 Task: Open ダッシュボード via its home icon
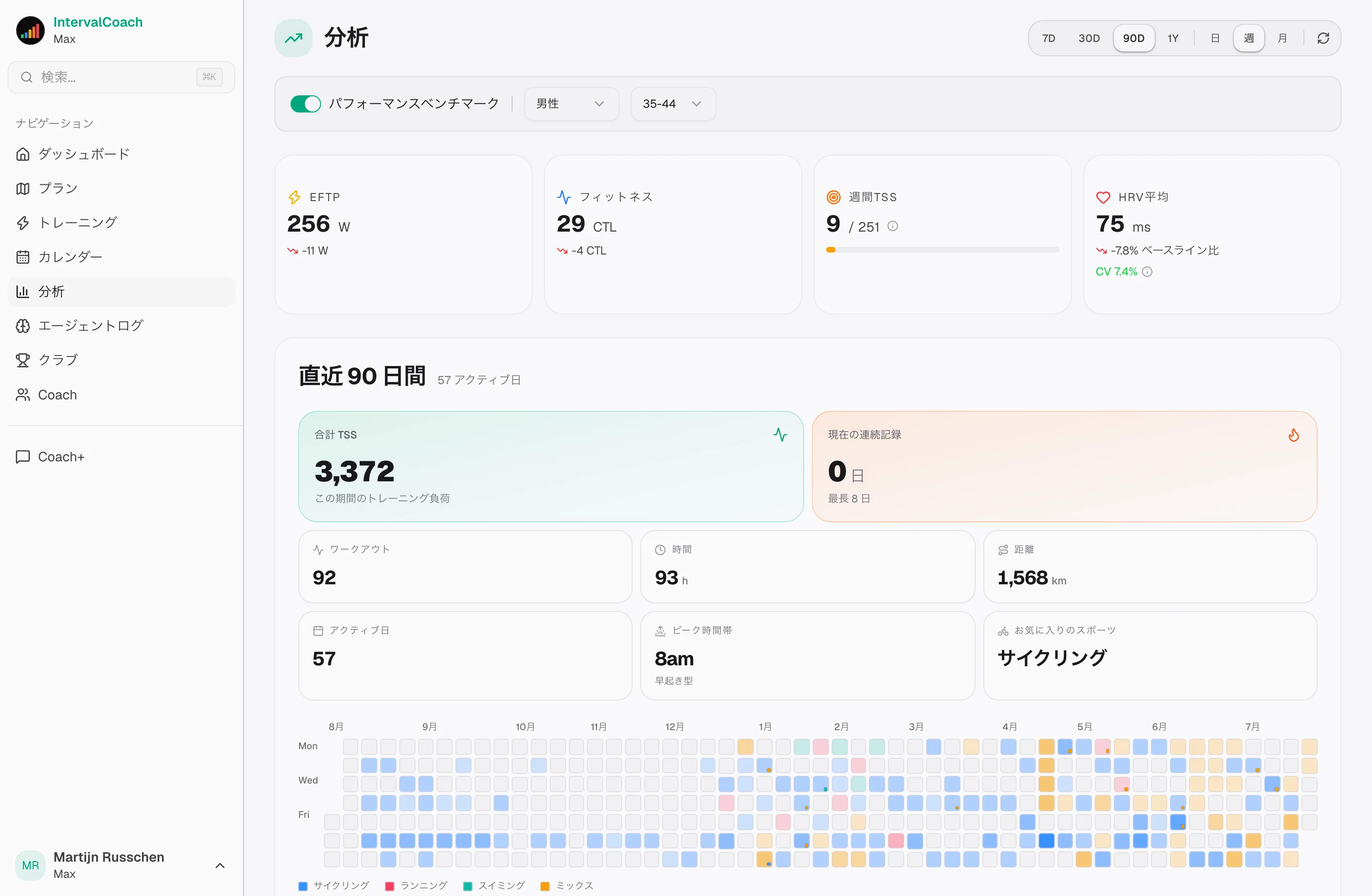click(22, 154)
